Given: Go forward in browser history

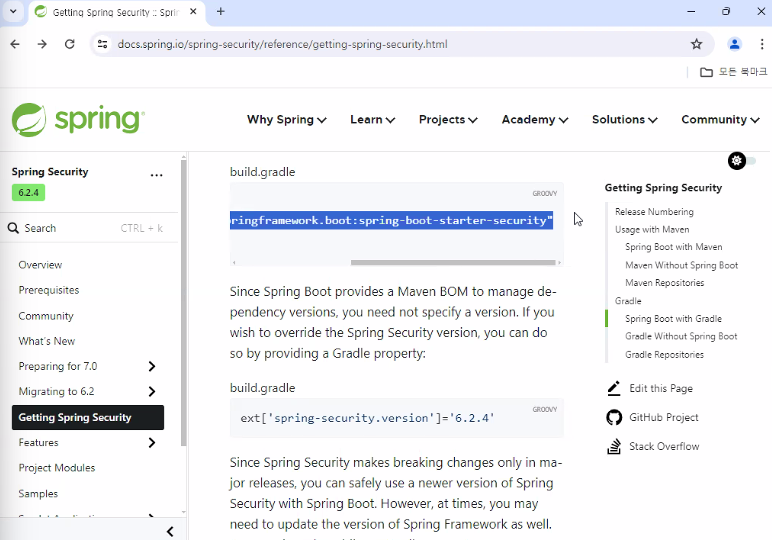Looking at the screenshot, I should [x=42, y=44].
